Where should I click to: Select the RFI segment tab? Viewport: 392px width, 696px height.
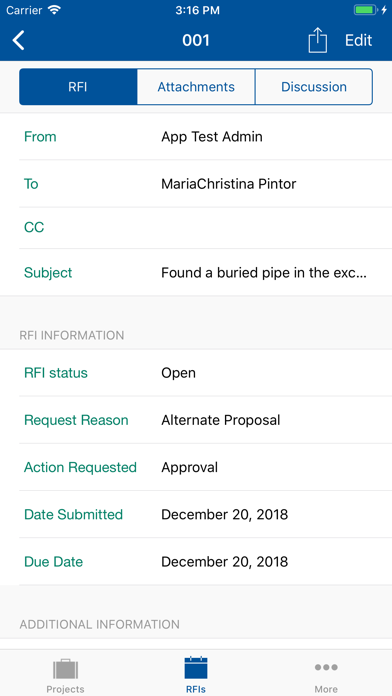click(x=78, y=87)
